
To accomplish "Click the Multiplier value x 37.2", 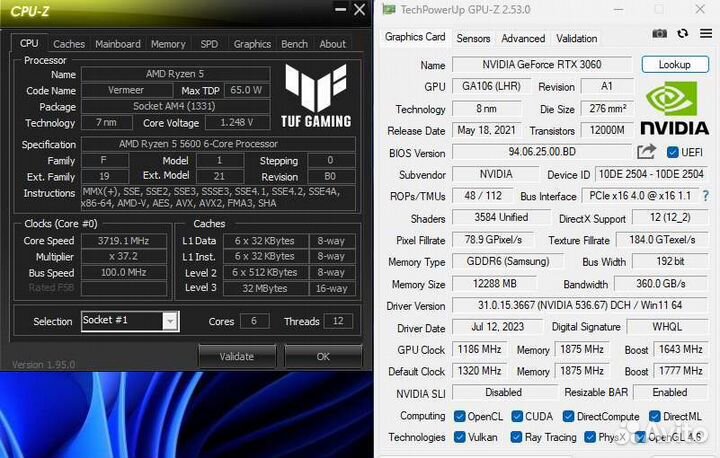I will (x=124, y=256).
